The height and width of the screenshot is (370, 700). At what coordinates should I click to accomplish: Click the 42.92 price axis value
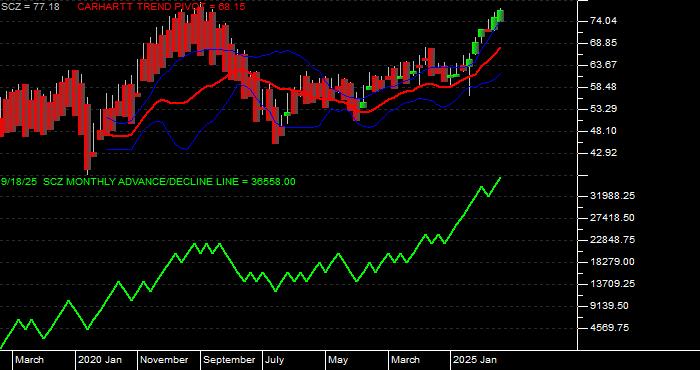click(603, 153)
